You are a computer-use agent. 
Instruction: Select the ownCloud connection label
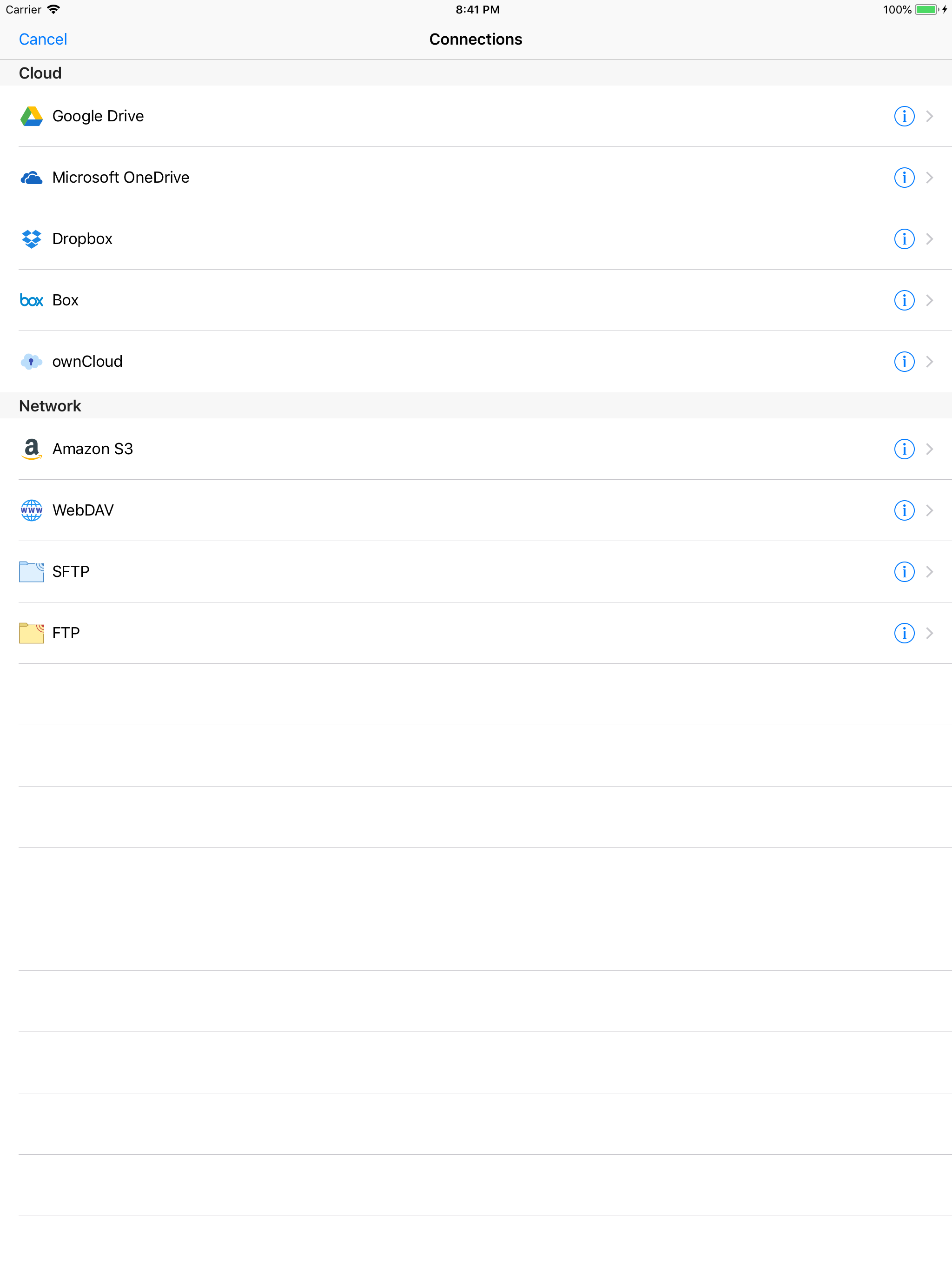(87, 362)
